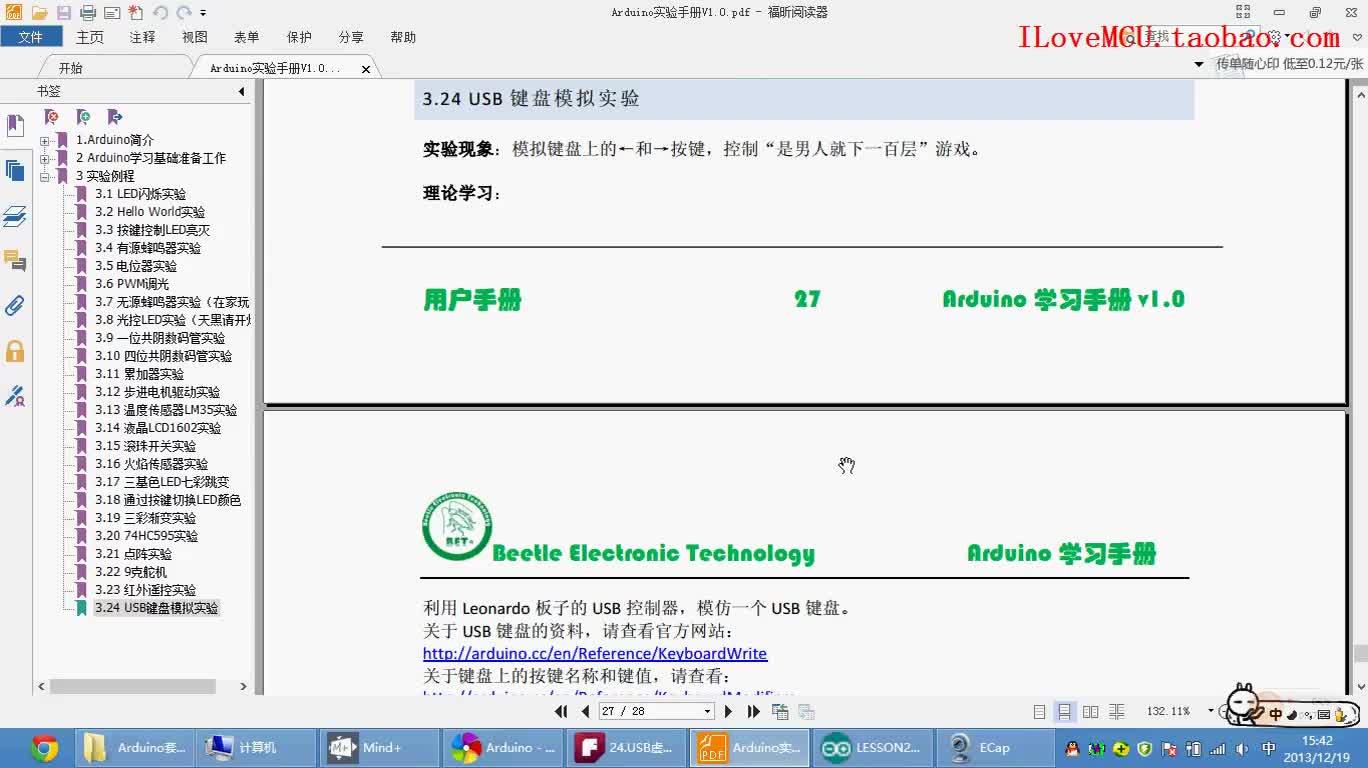Open LESSON2 Arduino window in taskbar

873,748
